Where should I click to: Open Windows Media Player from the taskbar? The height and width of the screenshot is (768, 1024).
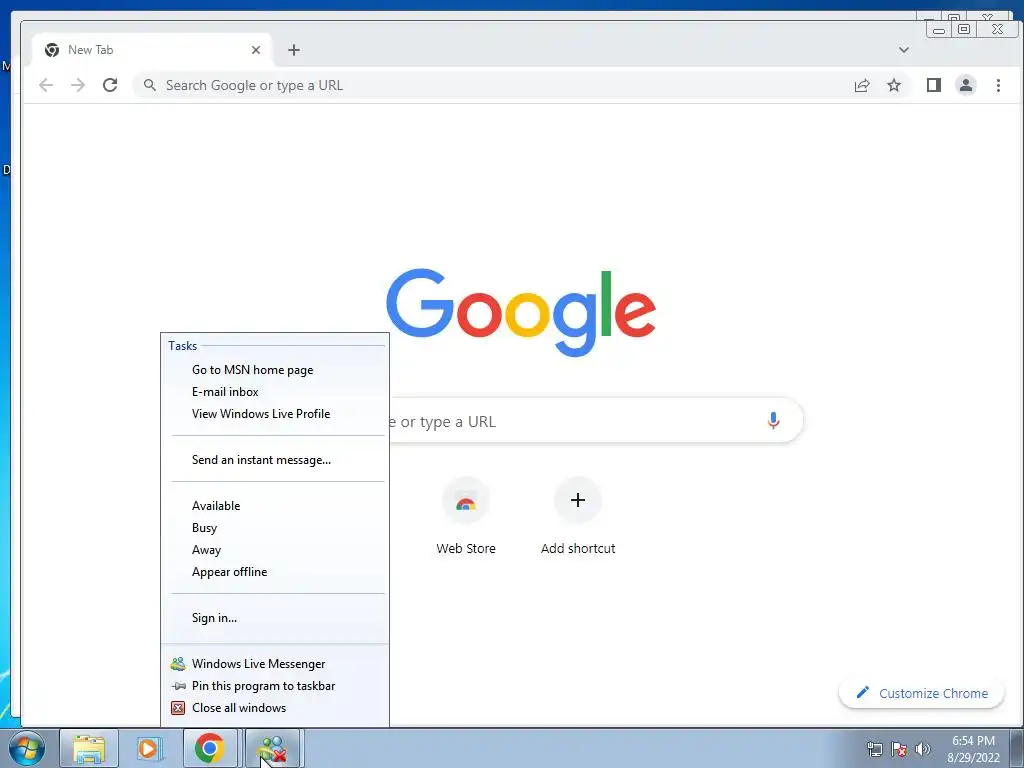click(149, 748)
